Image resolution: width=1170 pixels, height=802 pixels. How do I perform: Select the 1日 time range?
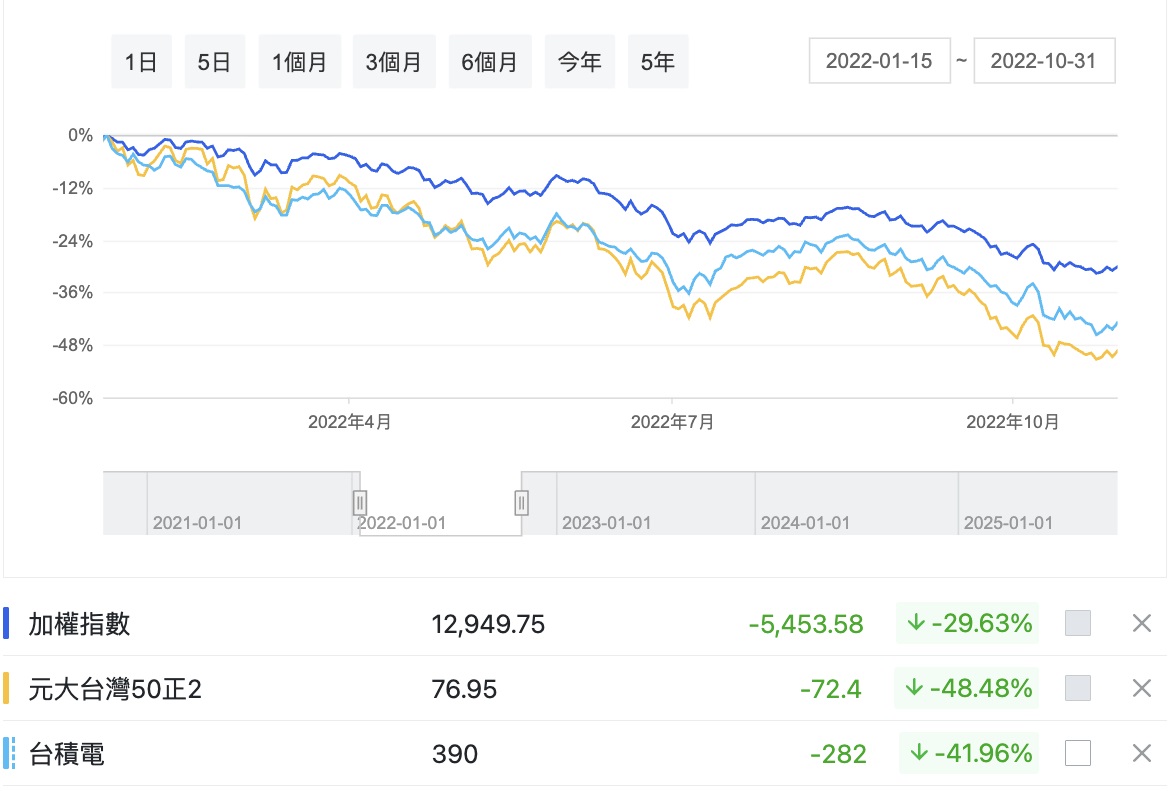pyautogui.click(x=141, y=62)
